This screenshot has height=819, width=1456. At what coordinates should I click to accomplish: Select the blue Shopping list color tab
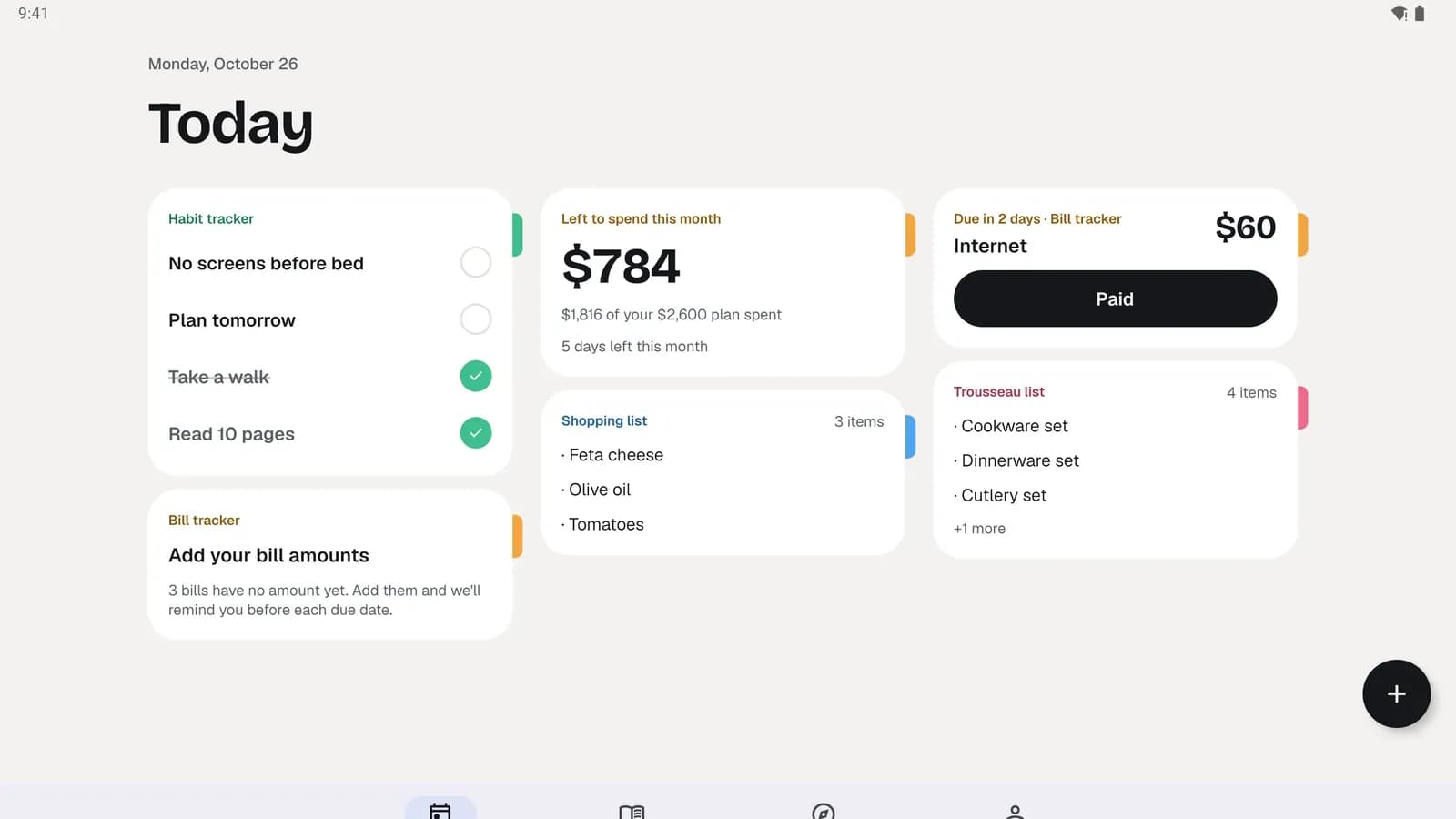[x=910, y=437]
